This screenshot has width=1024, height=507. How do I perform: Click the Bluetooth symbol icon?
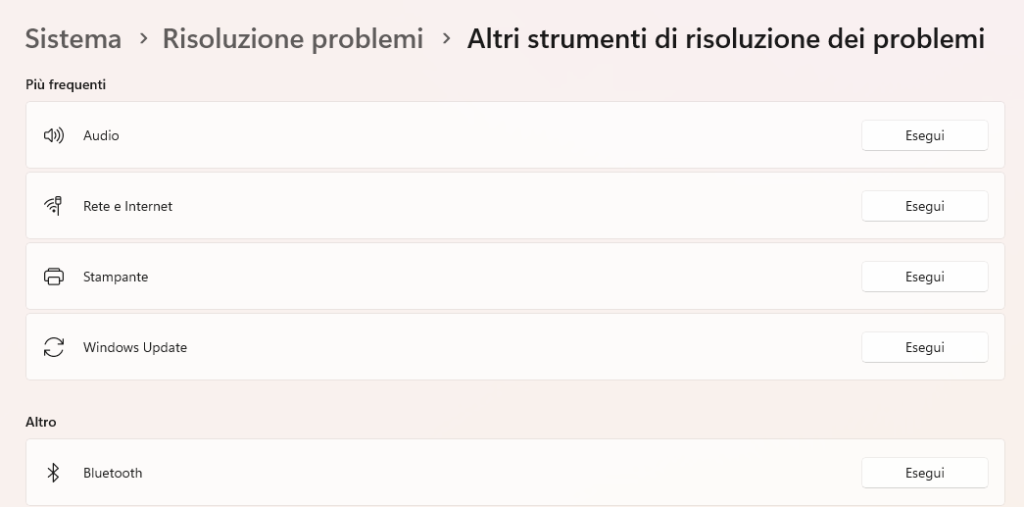[x=54, y=473]
